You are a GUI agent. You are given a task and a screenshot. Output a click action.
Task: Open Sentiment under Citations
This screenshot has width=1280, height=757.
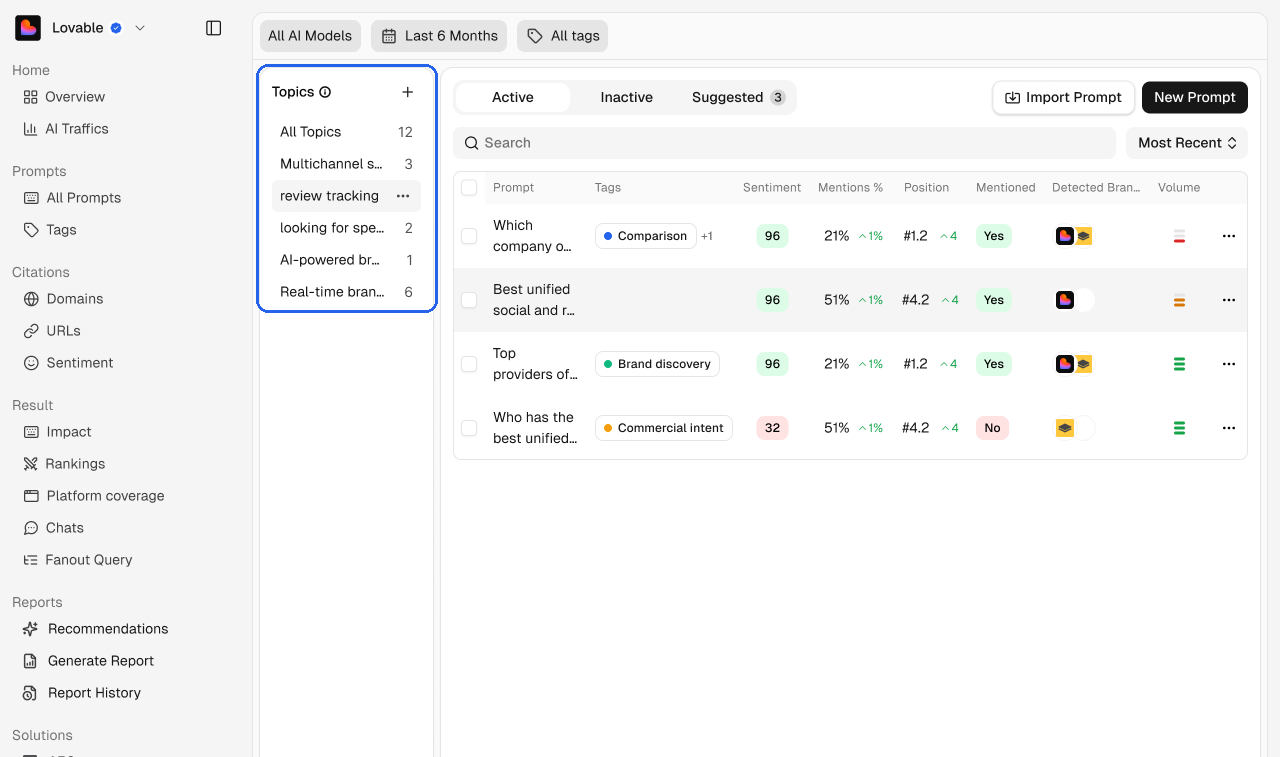click(x=68, y=363)
